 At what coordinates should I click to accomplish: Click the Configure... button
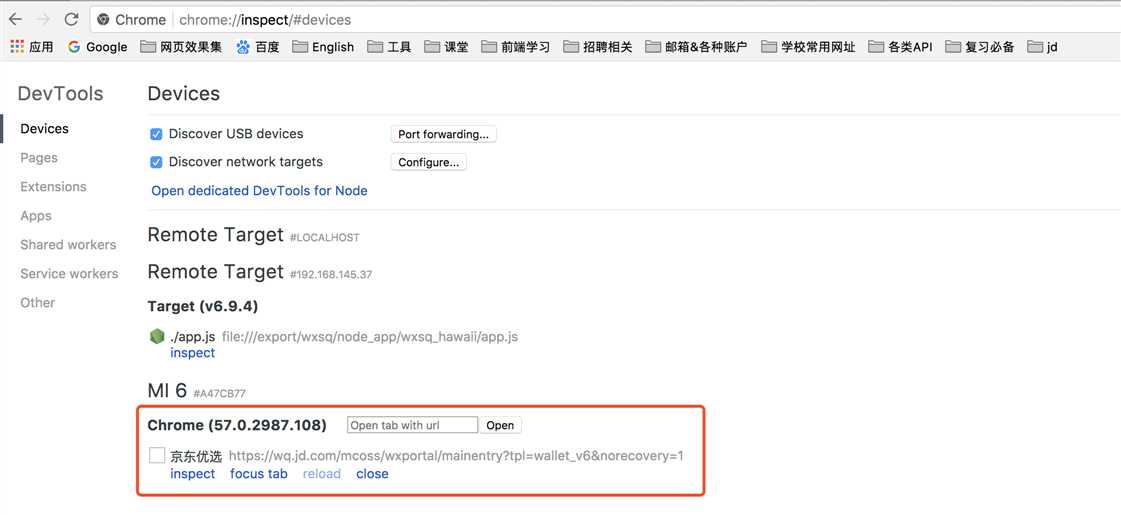pyautogui.click(x=428, y=162)
